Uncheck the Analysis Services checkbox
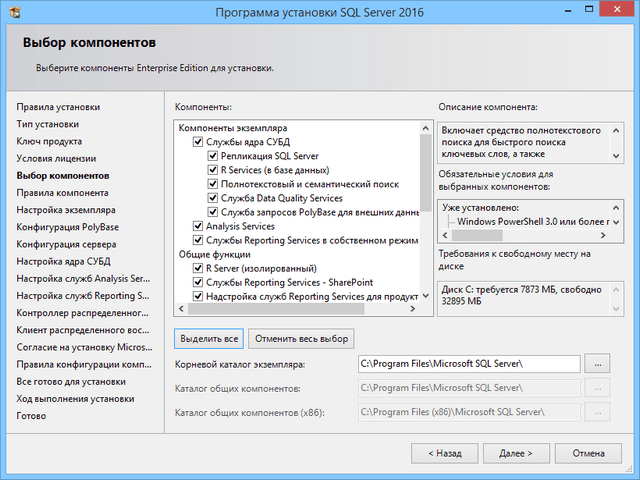Viewport: 640px width, 480px height. 198,227
